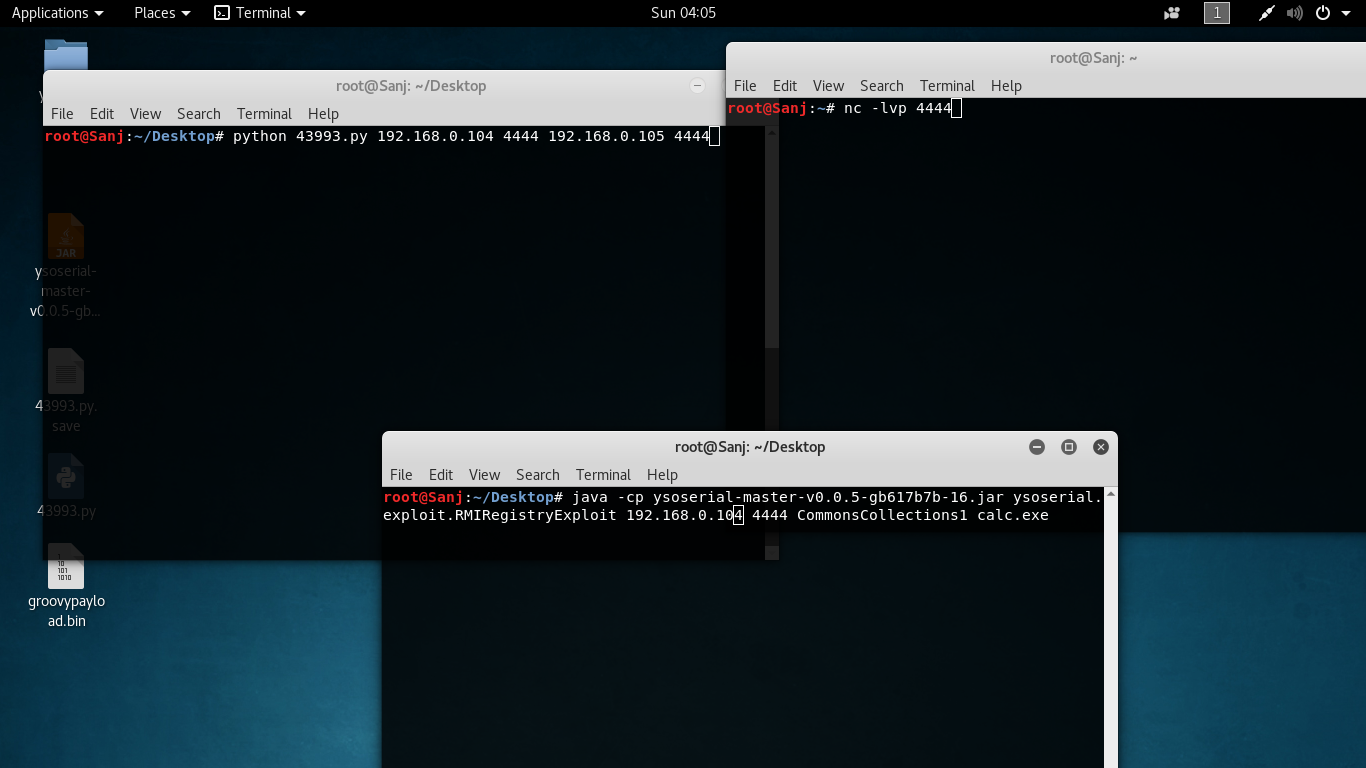Open Terminal menu in python terminal window

coord(264,114)
